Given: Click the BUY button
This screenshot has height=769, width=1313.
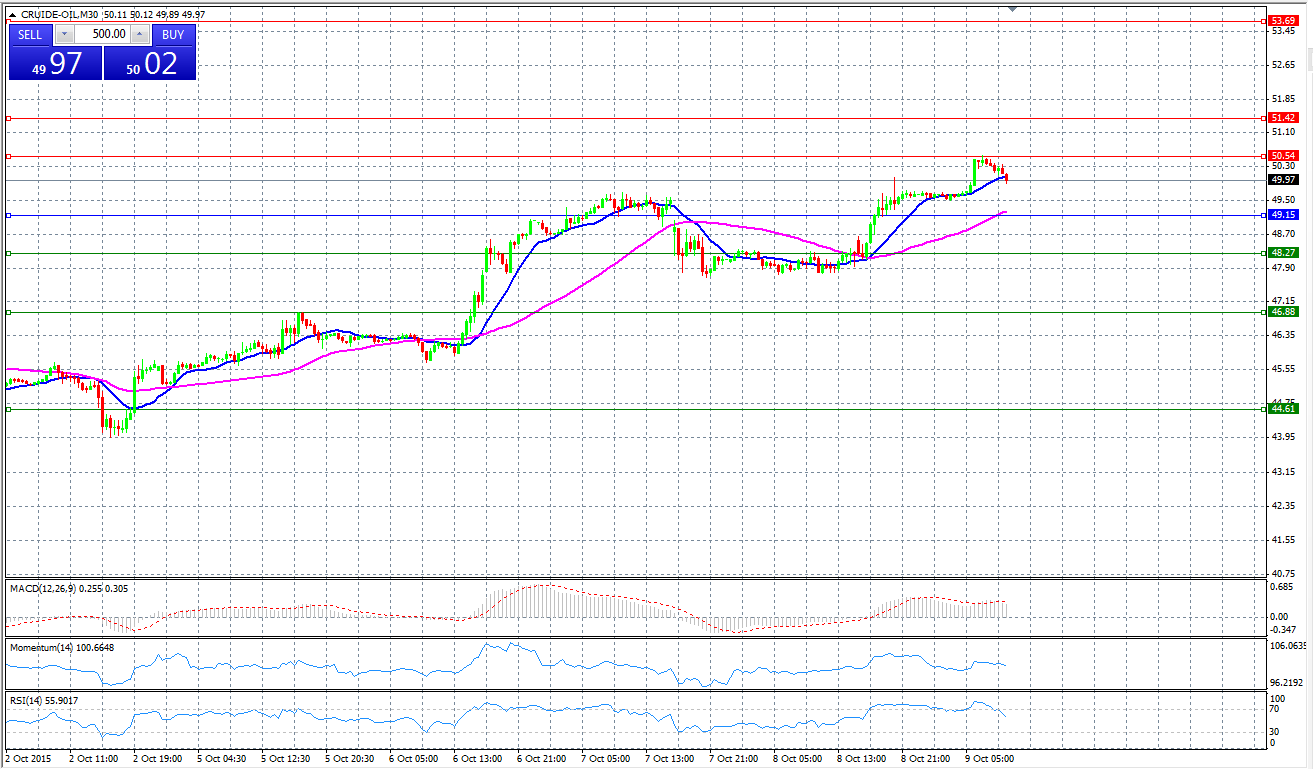Looking at the screenshot, I should click(x=173, y=34).
